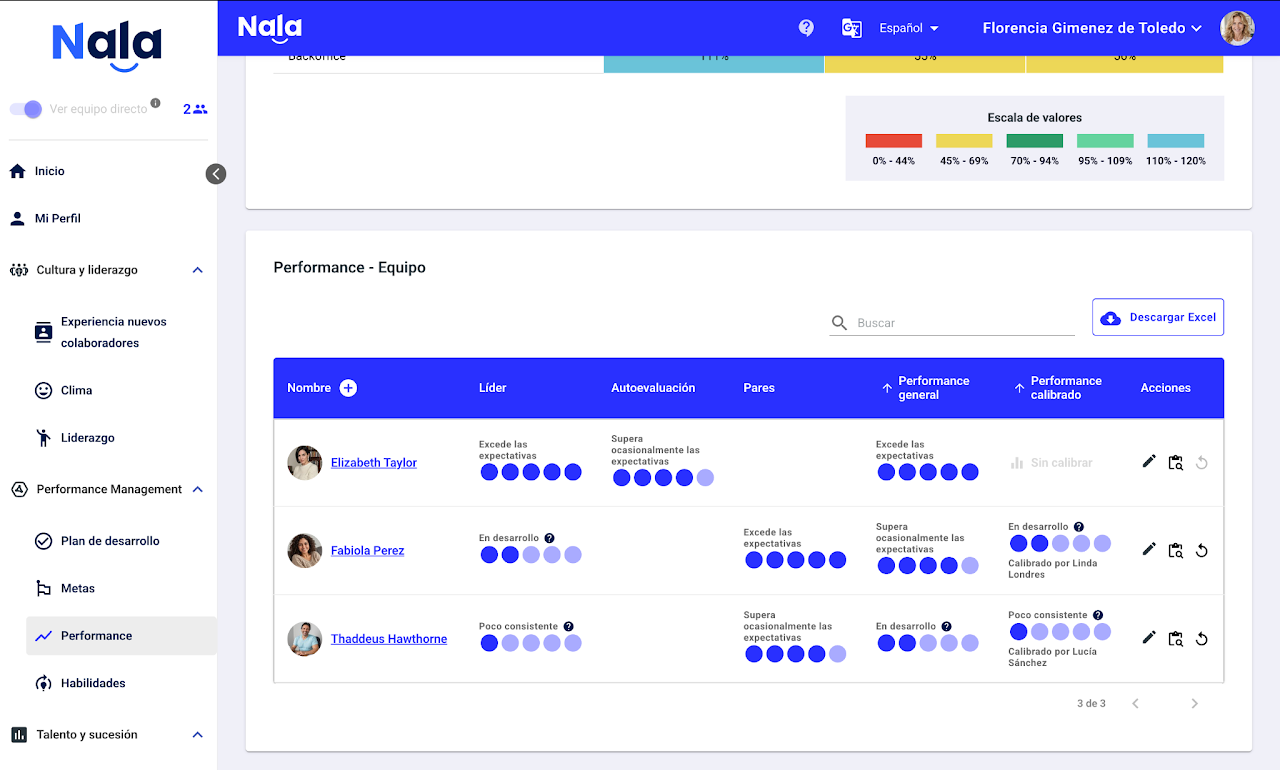Collapse the sidebar with the arrow button

point(216,174)
